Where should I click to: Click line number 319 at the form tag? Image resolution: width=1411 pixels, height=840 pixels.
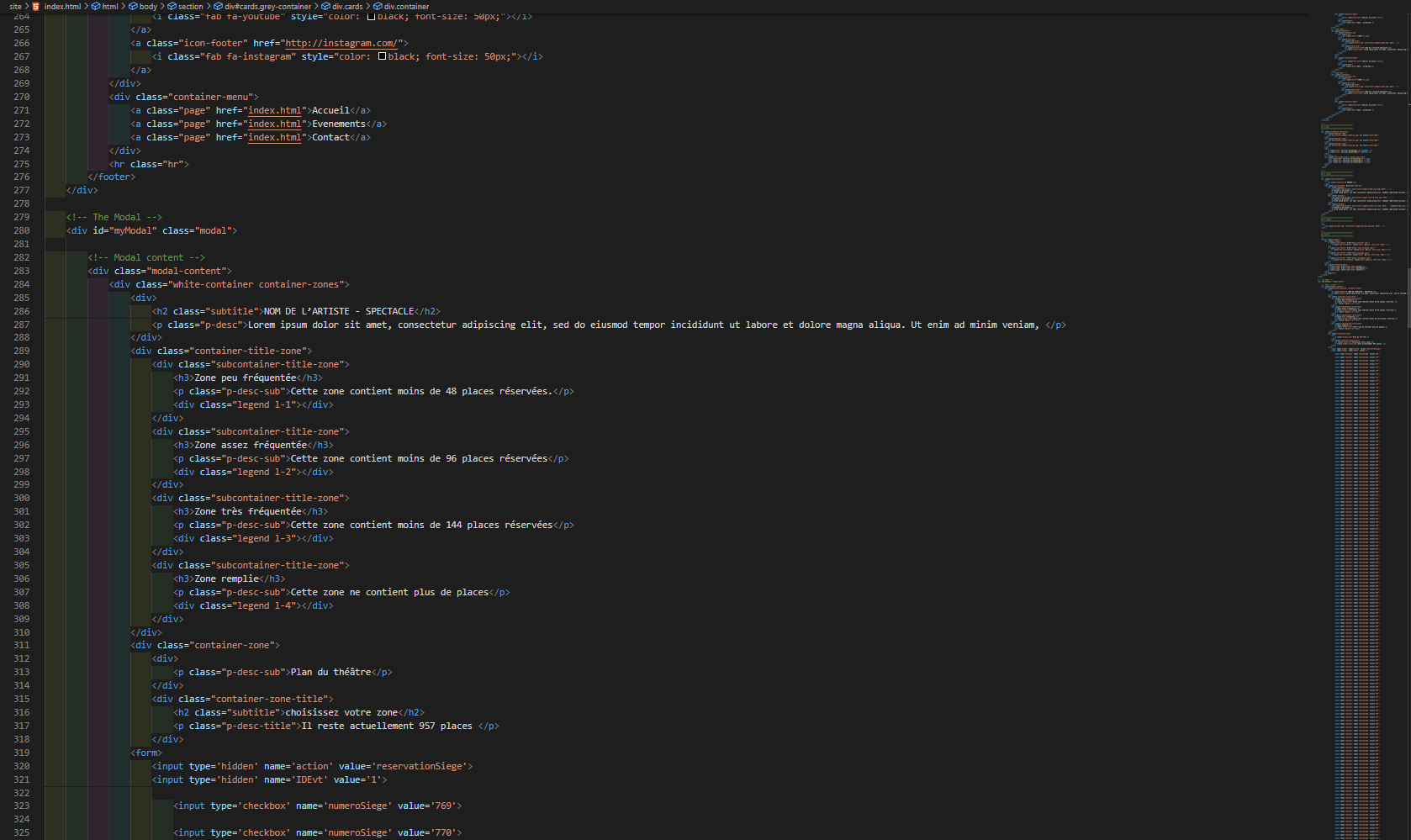click(x=21, y=753)
